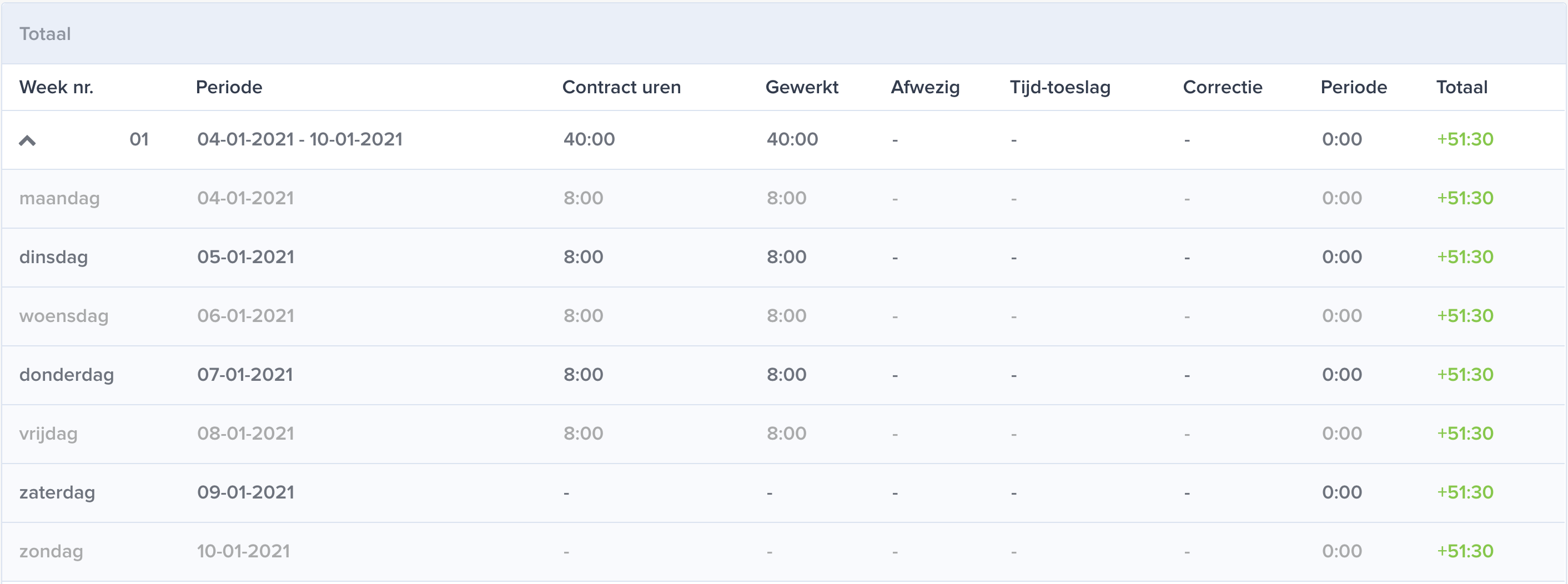This screenshot has width=1568, height=584.
Task: Select the zaterdag row
Action: point(783,493)
